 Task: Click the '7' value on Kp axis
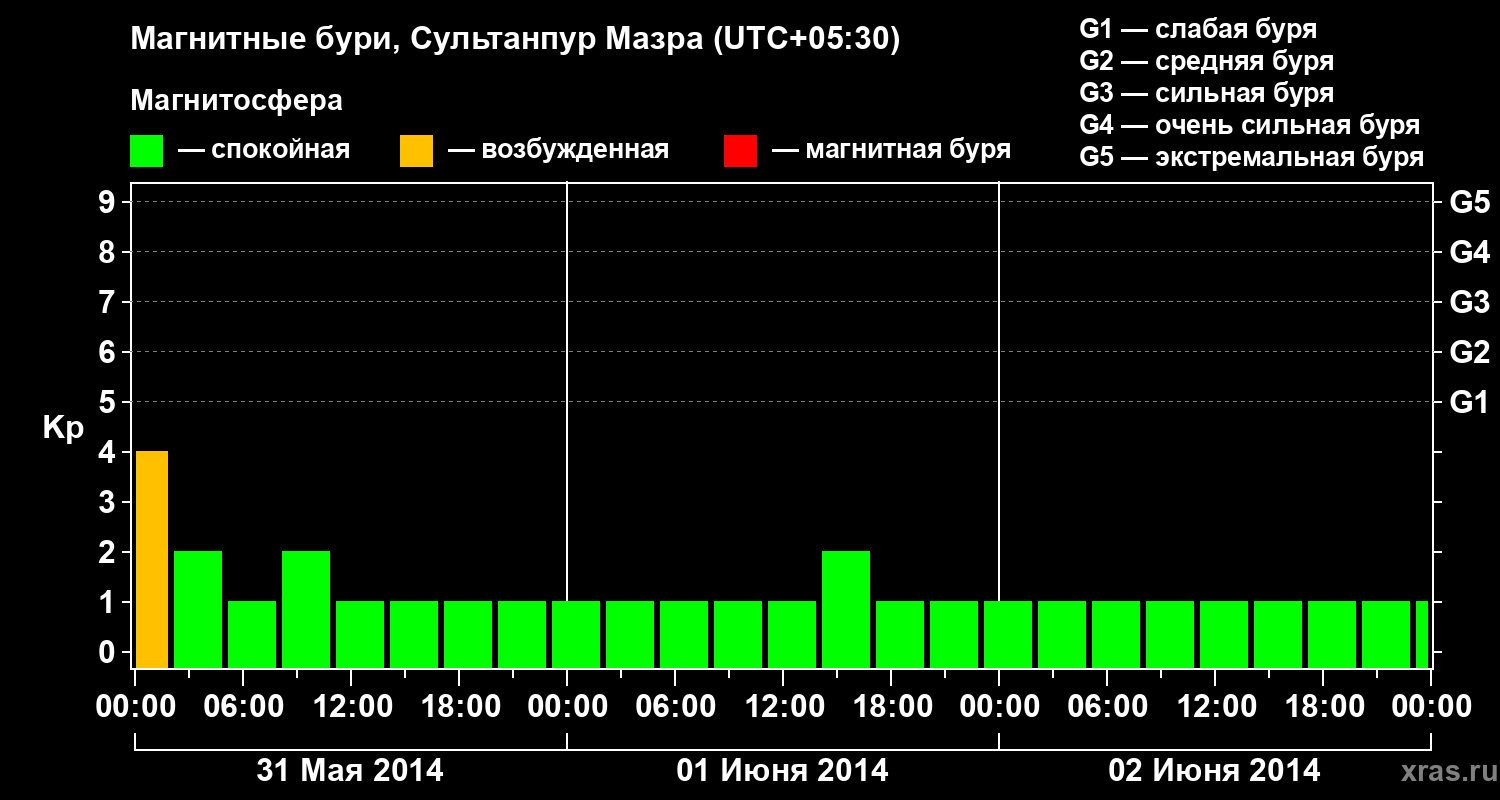point(109,302)
